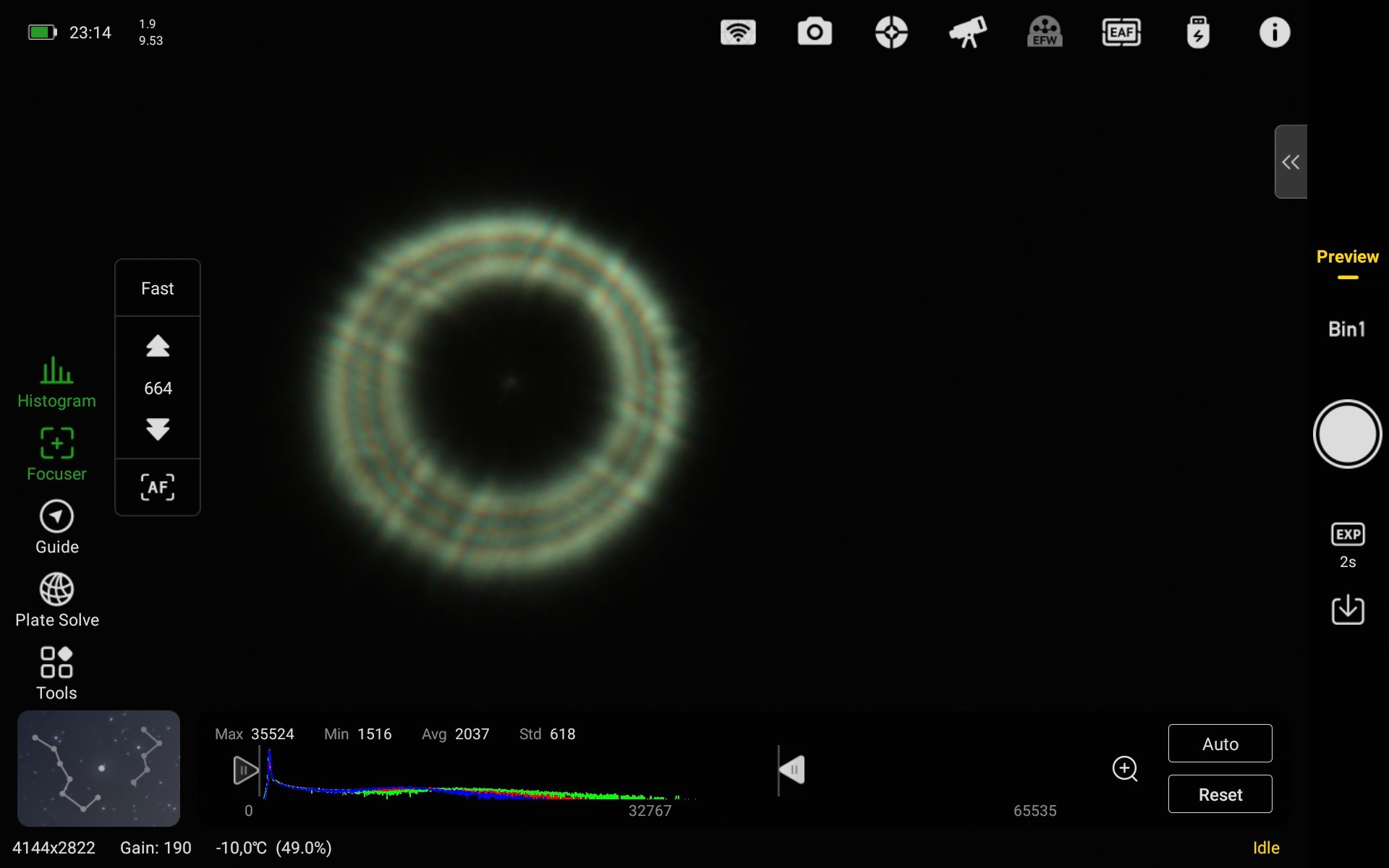Click the Gain: 190 status text

click(x=156, y=848)
